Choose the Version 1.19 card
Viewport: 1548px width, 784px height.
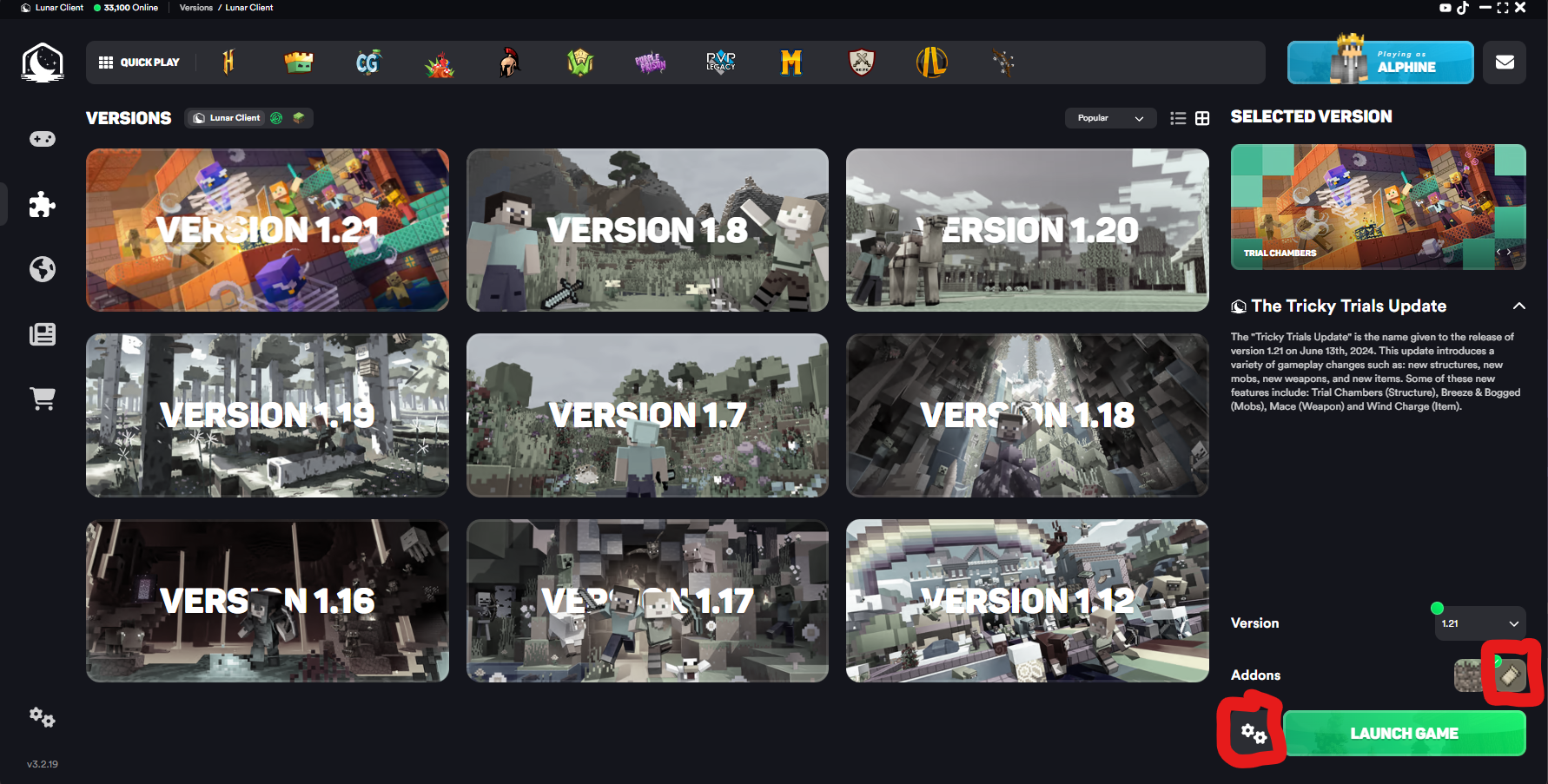[x=268, y=415]
